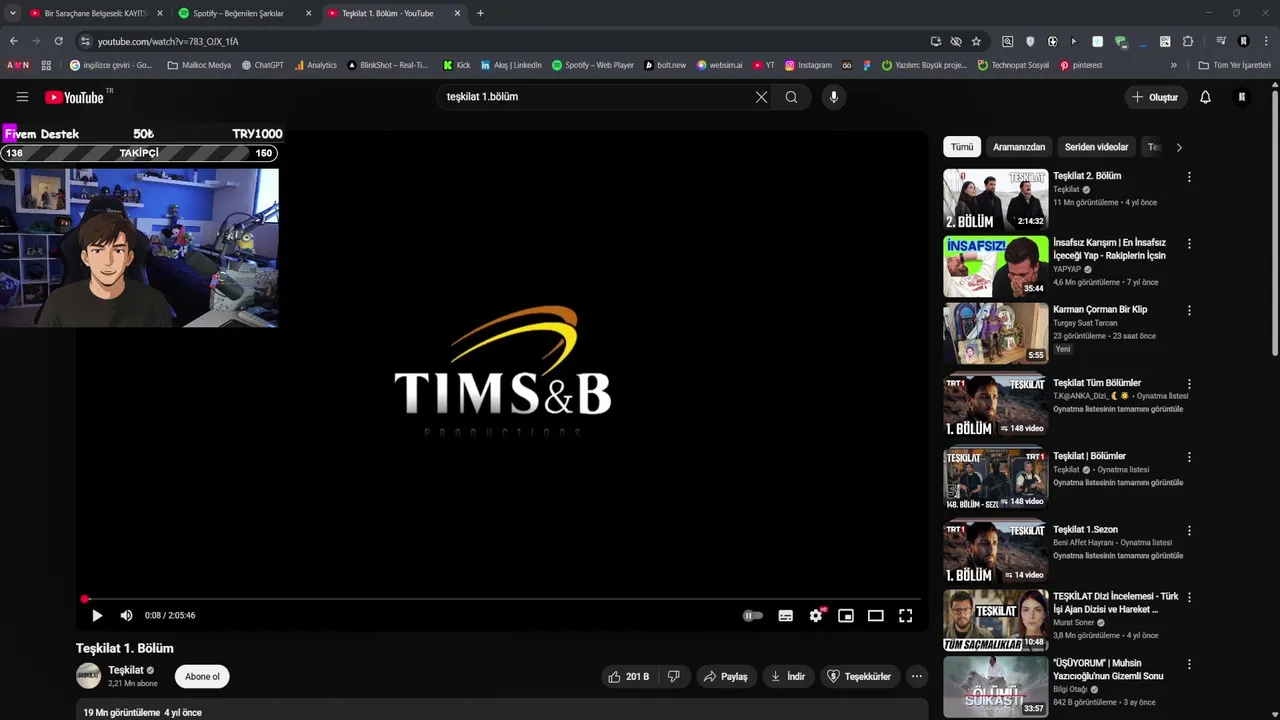Open Instagram bookmark in bookmarks bar
Image resolution: width=1280 pixels, height=720 pixels.
[808, 65]
